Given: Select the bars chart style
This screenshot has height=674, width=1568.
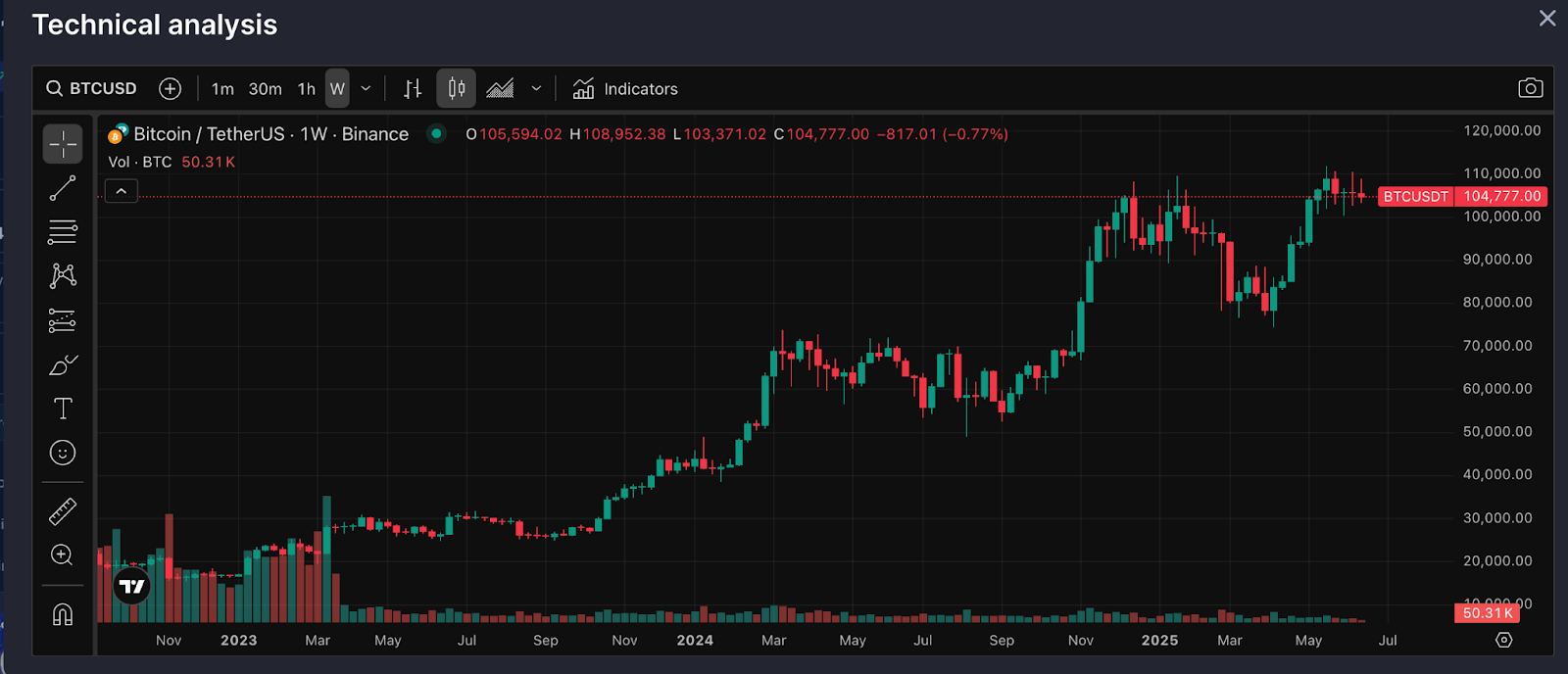Looking at the screenshot, I should [414, 89].
